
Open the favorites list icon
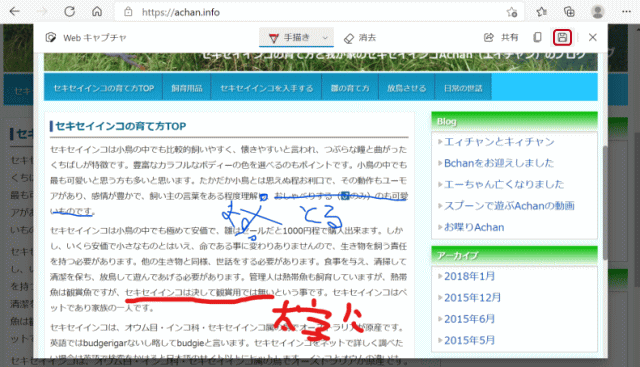pyautogui.click(x=542, y=12)
